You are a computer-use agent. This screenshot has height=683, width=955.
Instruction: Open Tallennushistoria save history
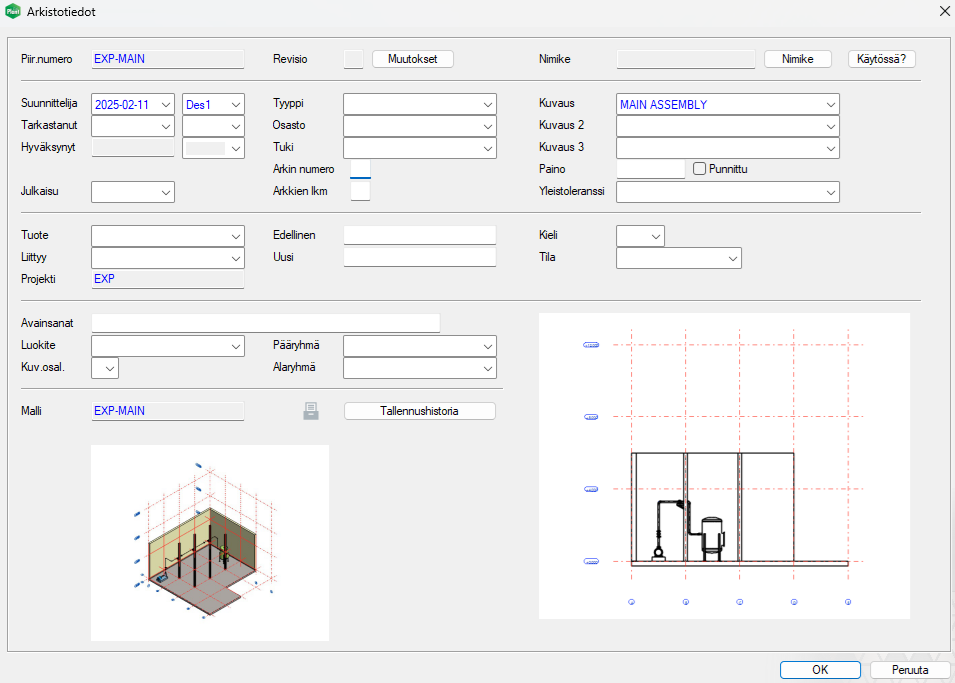tap(419, 411)
